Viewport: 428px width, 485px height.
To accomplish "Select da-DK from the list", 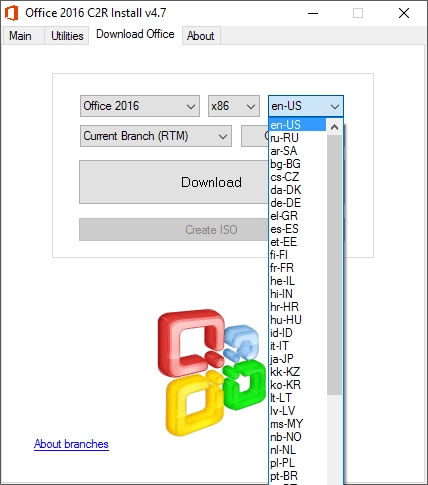I will click(297, 190).
